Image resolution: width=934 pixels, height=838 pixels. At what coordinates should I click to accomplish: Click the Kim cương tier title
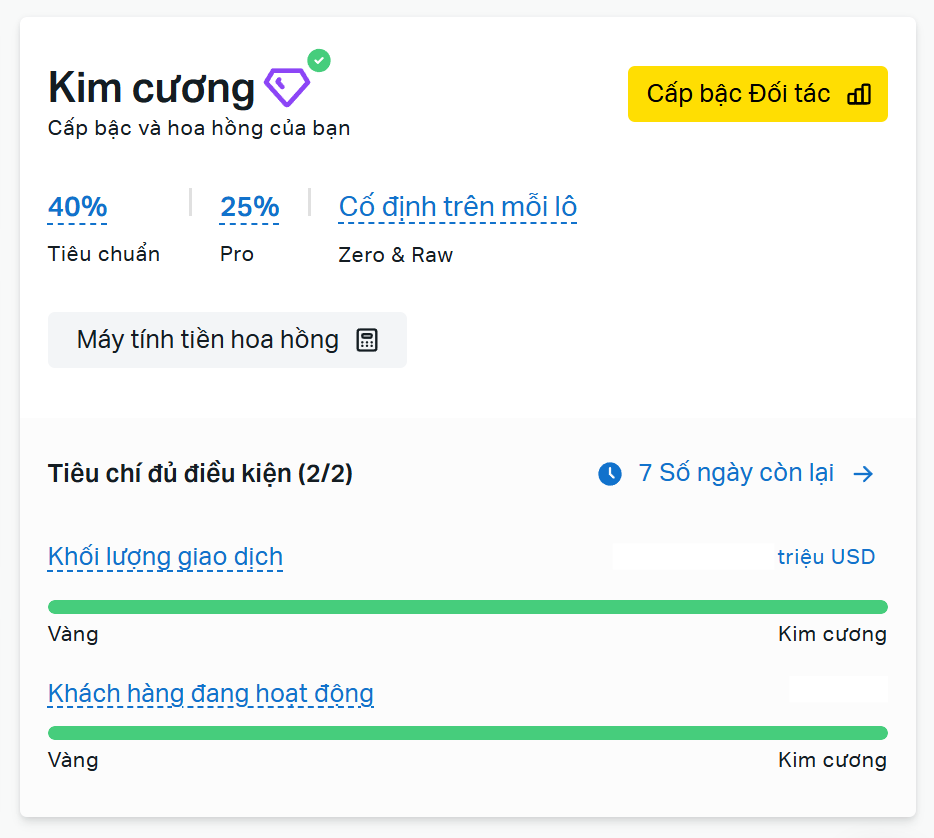click(151, 88)
